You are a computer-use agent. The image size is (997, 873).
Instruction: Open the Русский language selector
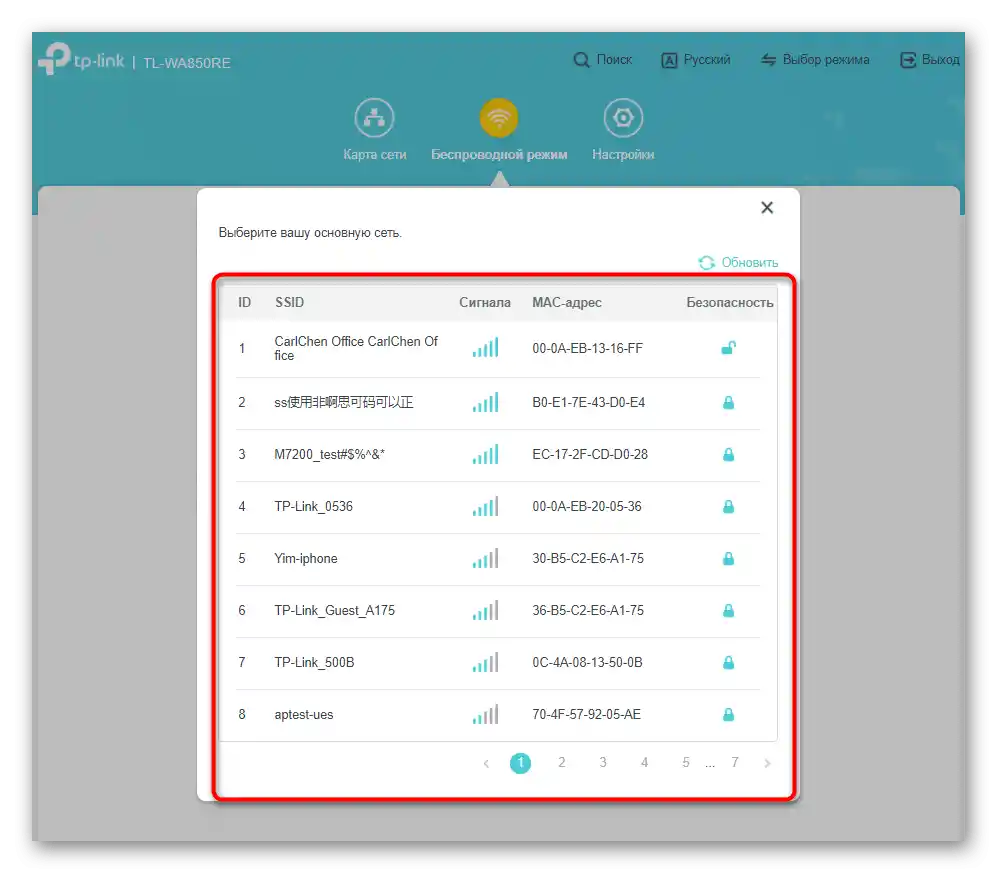(696, 60)
